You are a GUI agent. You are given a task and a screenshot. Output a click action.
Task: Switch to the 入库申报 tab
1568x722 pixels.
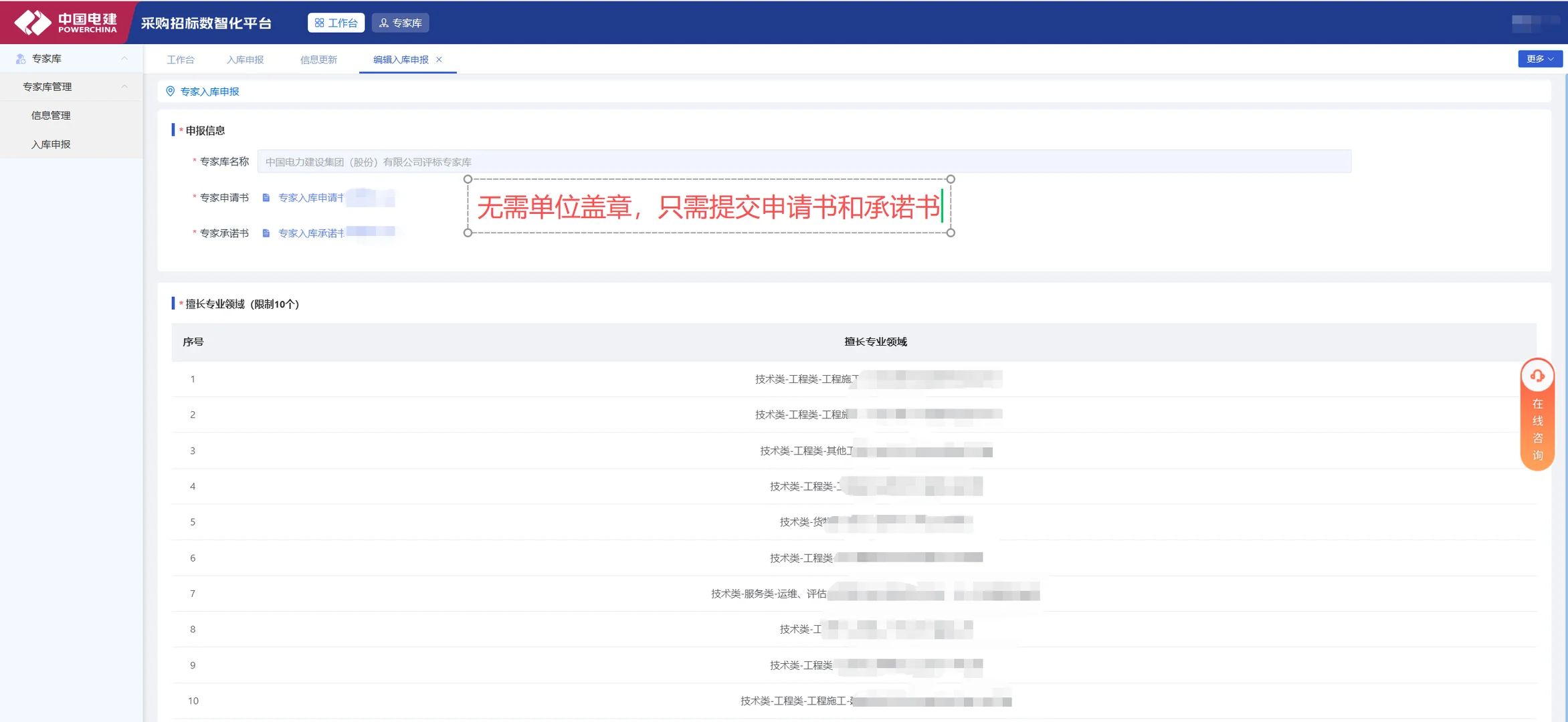click(x=246, y=59)
